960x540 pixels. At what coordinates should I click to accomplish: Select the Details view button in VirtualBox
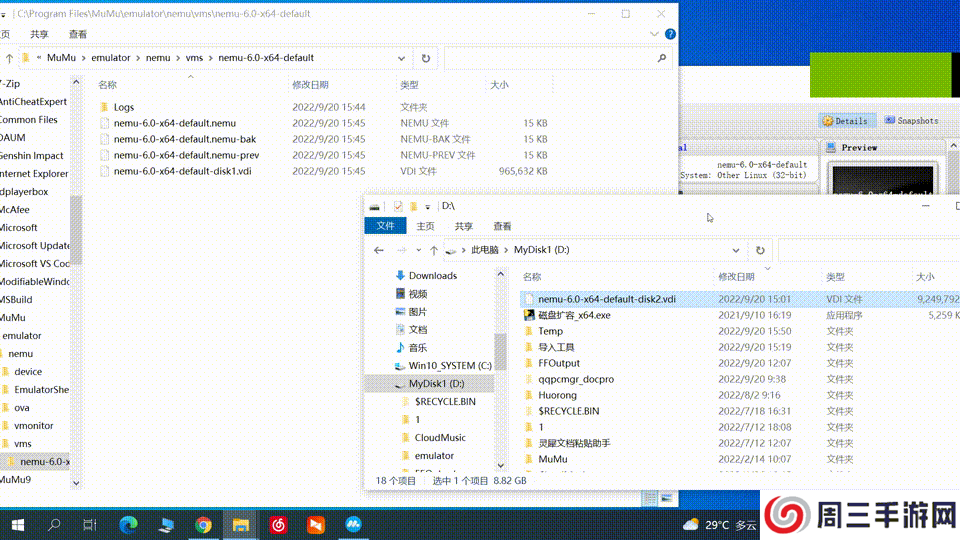coord(844,121)
